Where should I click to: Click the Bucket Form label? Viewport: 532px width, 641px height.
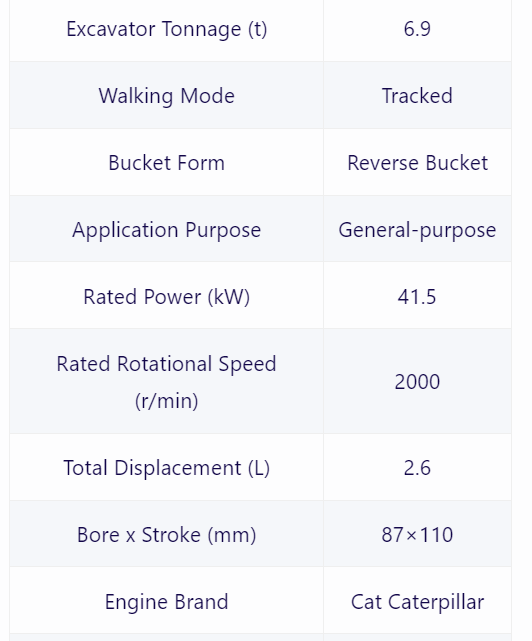click(166, 163)
